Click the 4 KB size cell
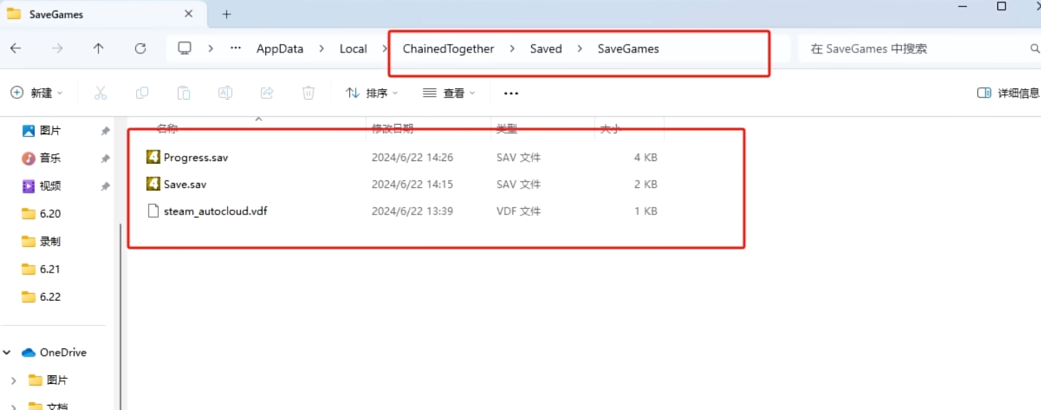 coord(645,158)
